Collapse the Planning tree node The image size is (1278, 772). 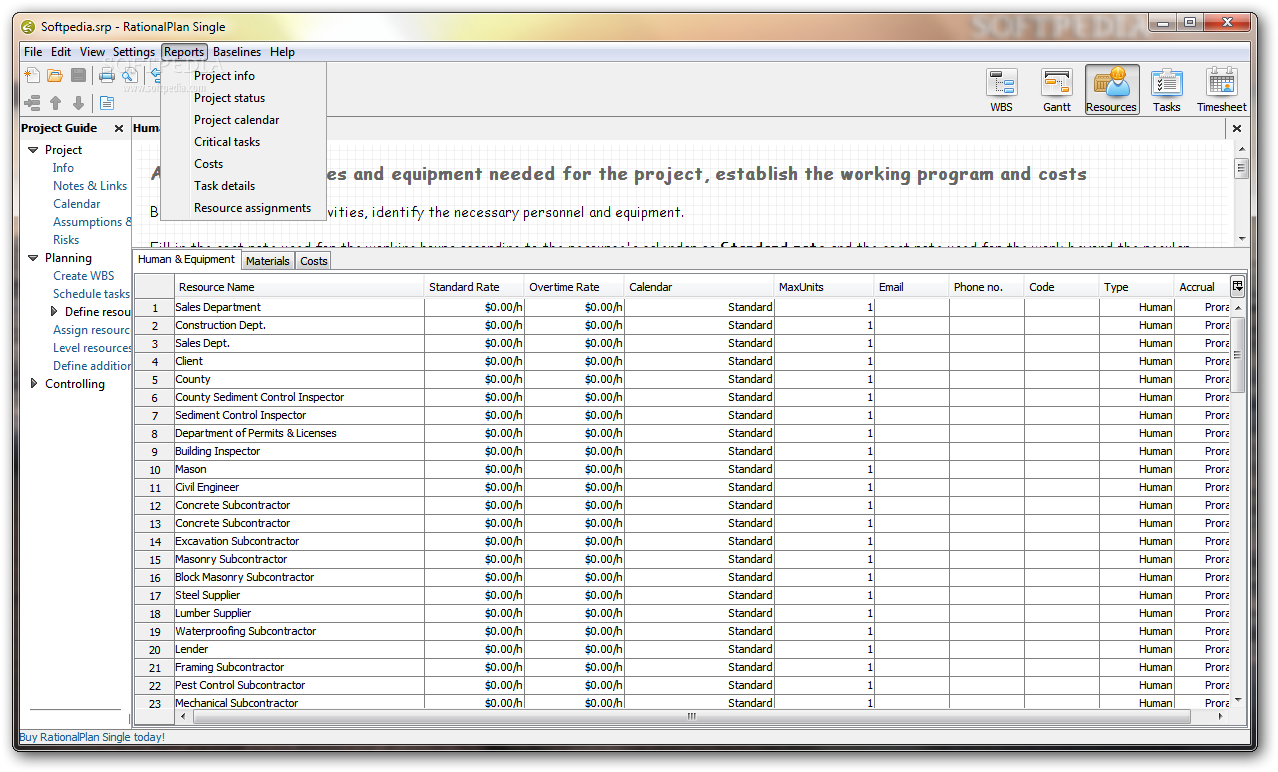[33, 258]
